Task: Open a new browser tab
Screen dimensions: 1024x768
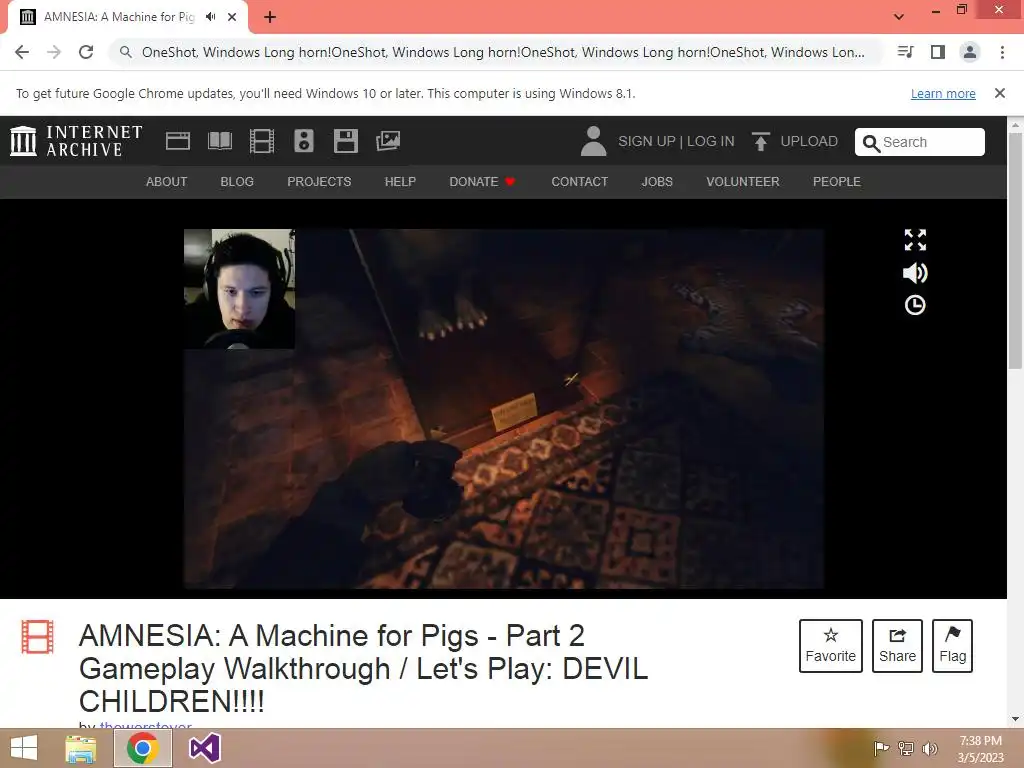Action: click(270, 17)
